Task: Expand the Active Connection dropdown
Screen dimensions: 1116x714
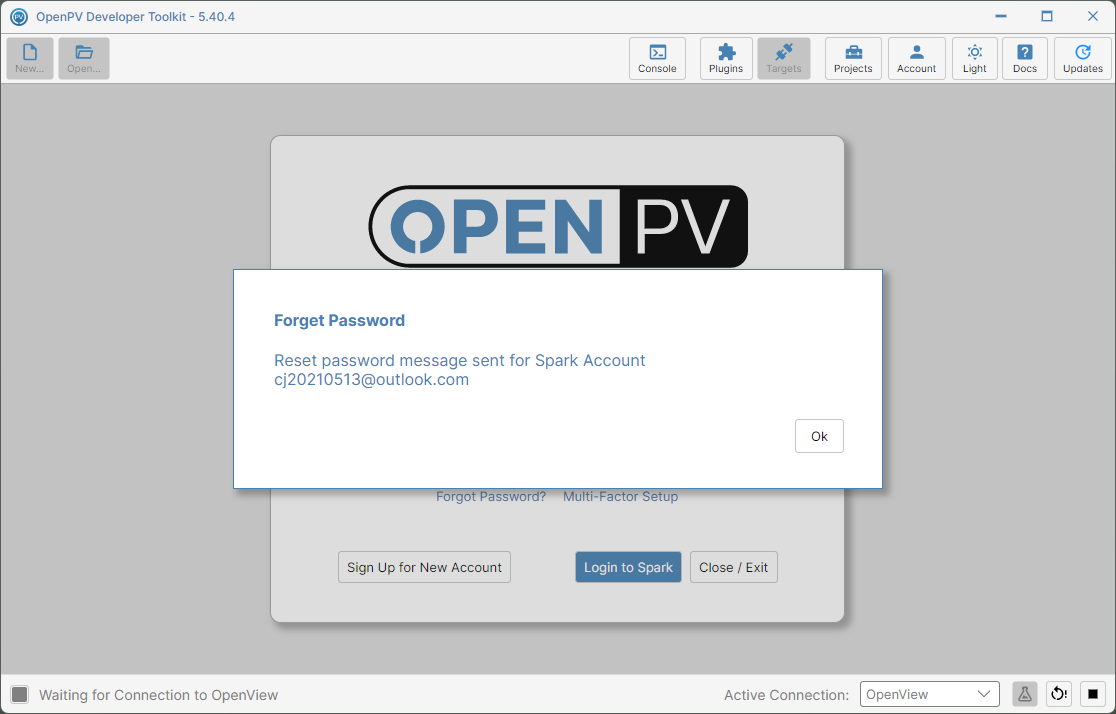Action: [930, 694]
